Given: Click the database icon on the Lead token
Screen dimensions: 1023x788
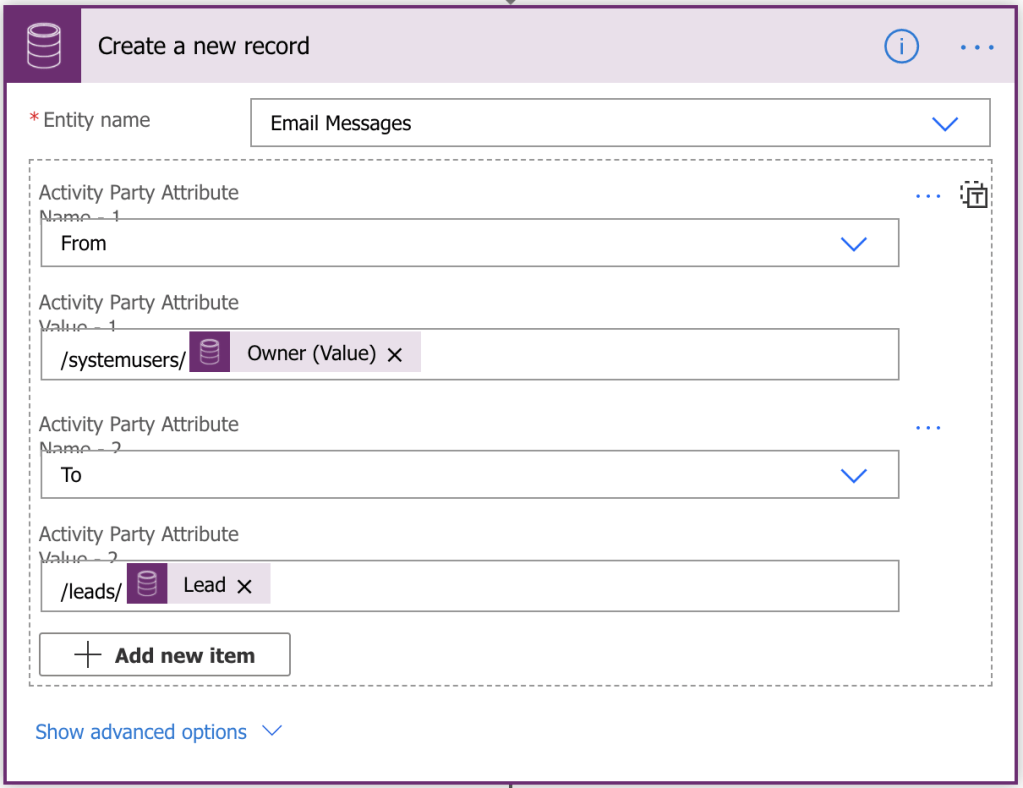Looking at the screenshot, I should click(x=147, y=583).
